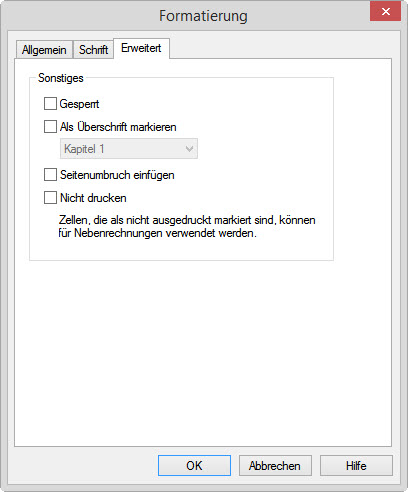Cancel via the Abbrechen button
The width and height of the screenshot is (408, 492).
(275, 466)
